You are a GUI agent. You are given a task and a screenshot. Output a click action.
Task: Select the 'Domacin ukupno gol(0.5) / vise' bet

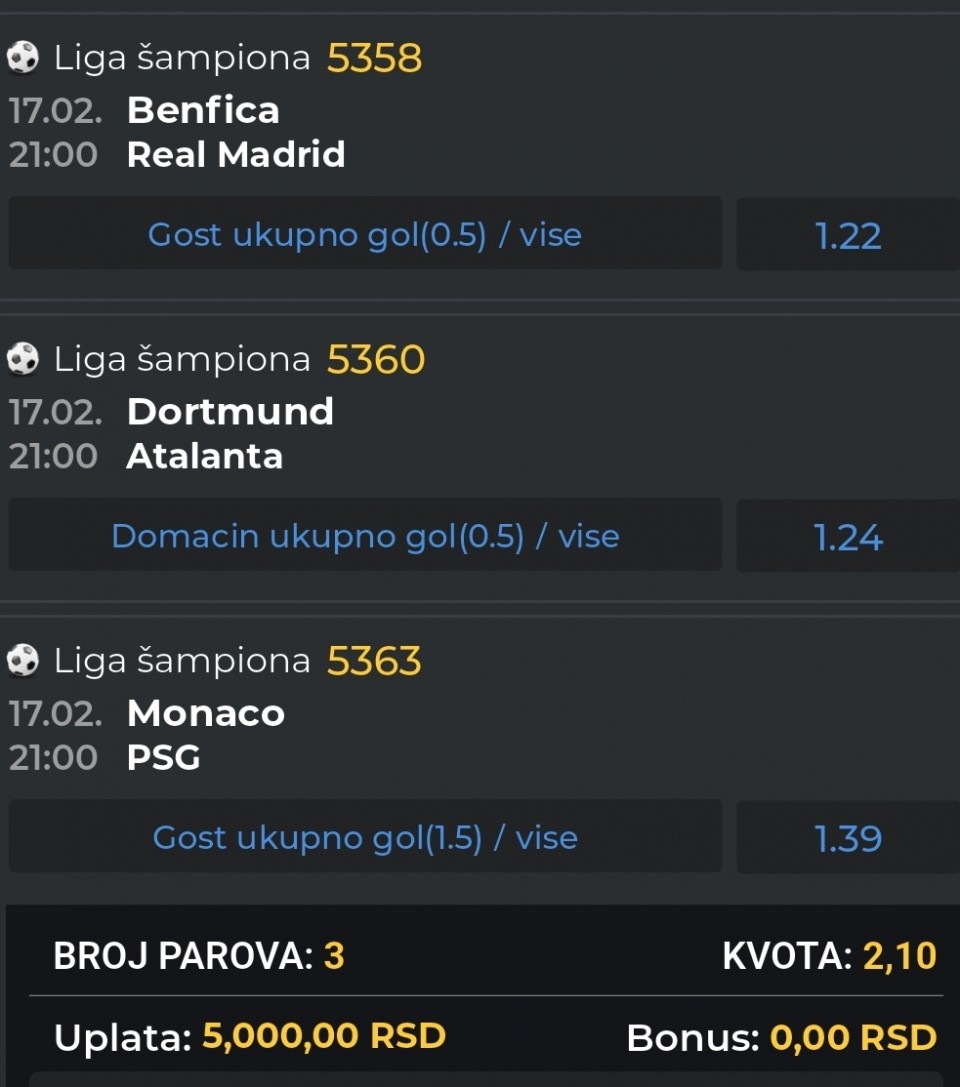(x=365, y=537)
